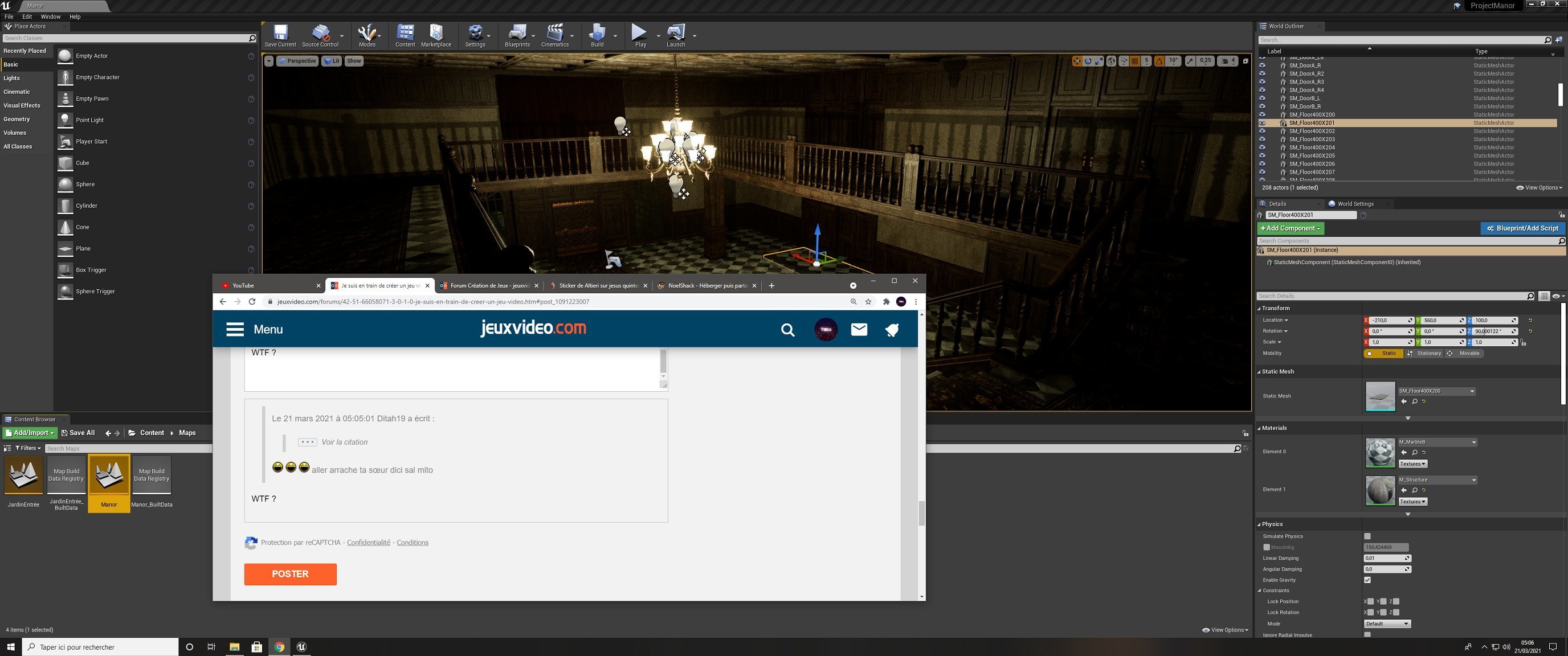Click Save All in Content Browser
The width and height of the screenshot is (1568, 656).
point(78,433)
